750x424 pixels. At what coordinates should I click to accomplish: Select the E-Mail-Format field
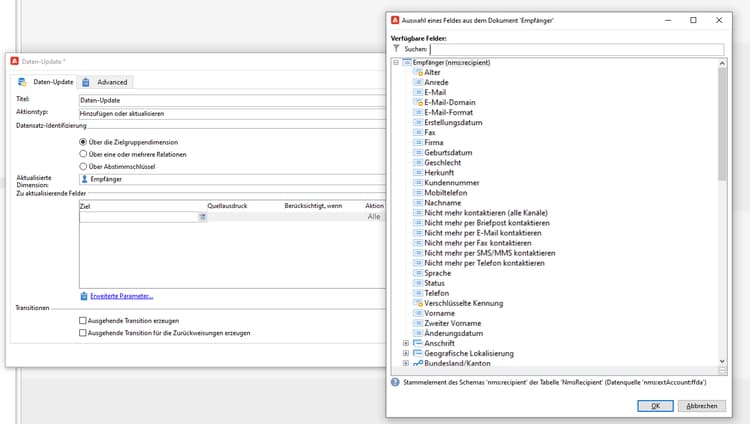tap(448, 112)
